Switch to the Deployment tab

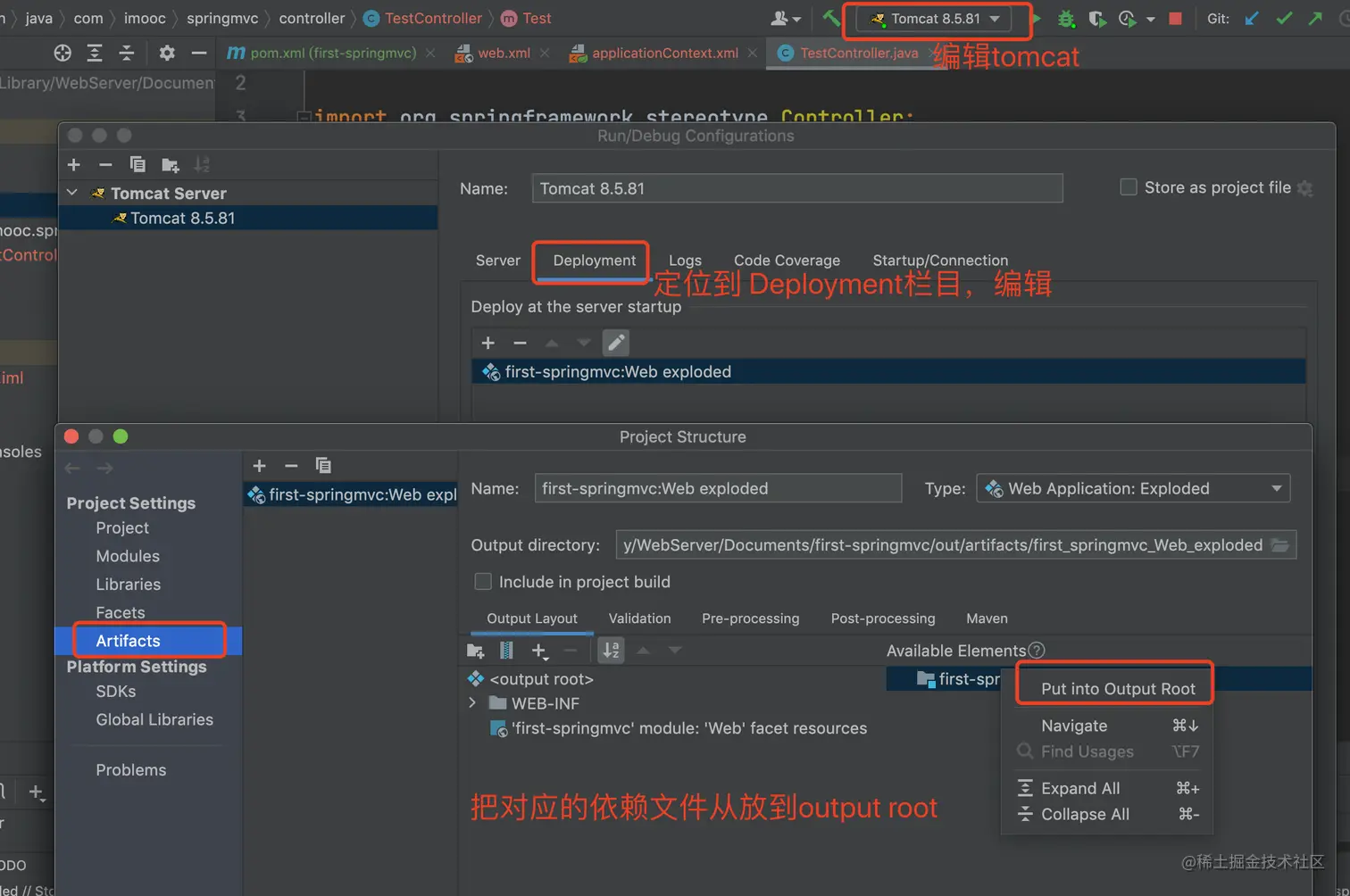[595, 261]
